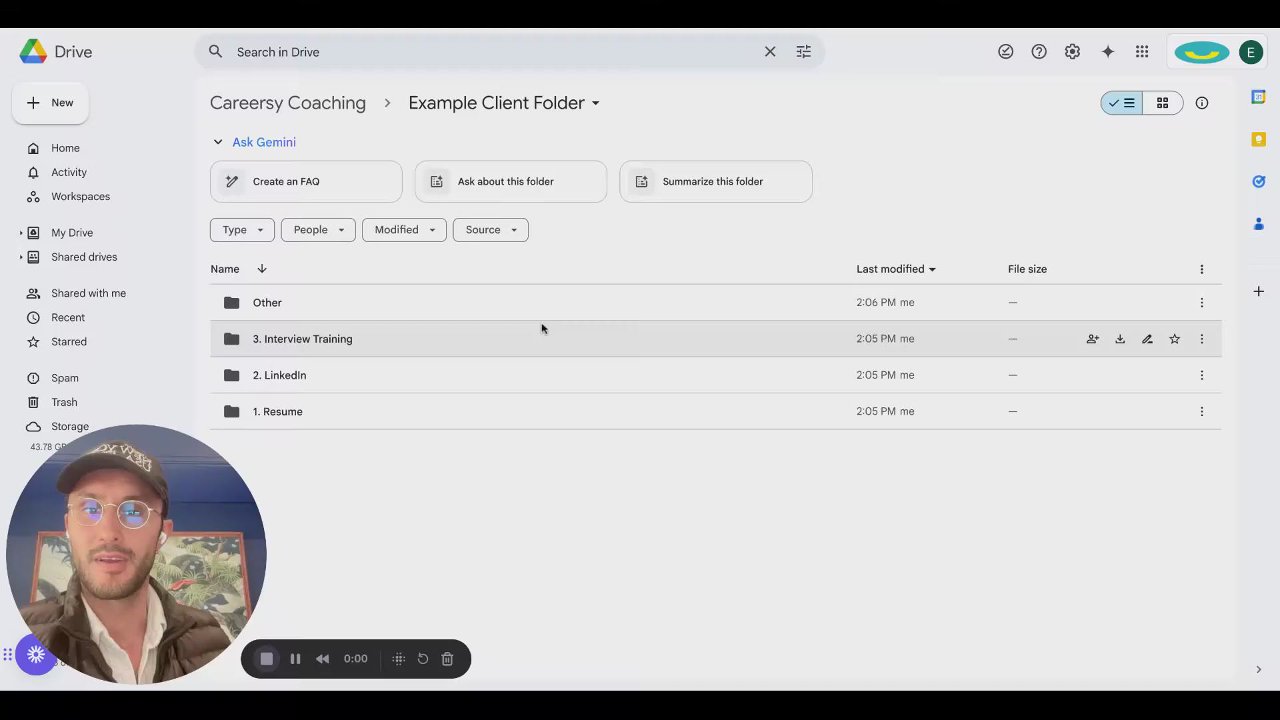This screenshot has width=1280, height=720.
Task: Open Storage in the sidebar
Action: pyautogui.click(x=70, y=426)
